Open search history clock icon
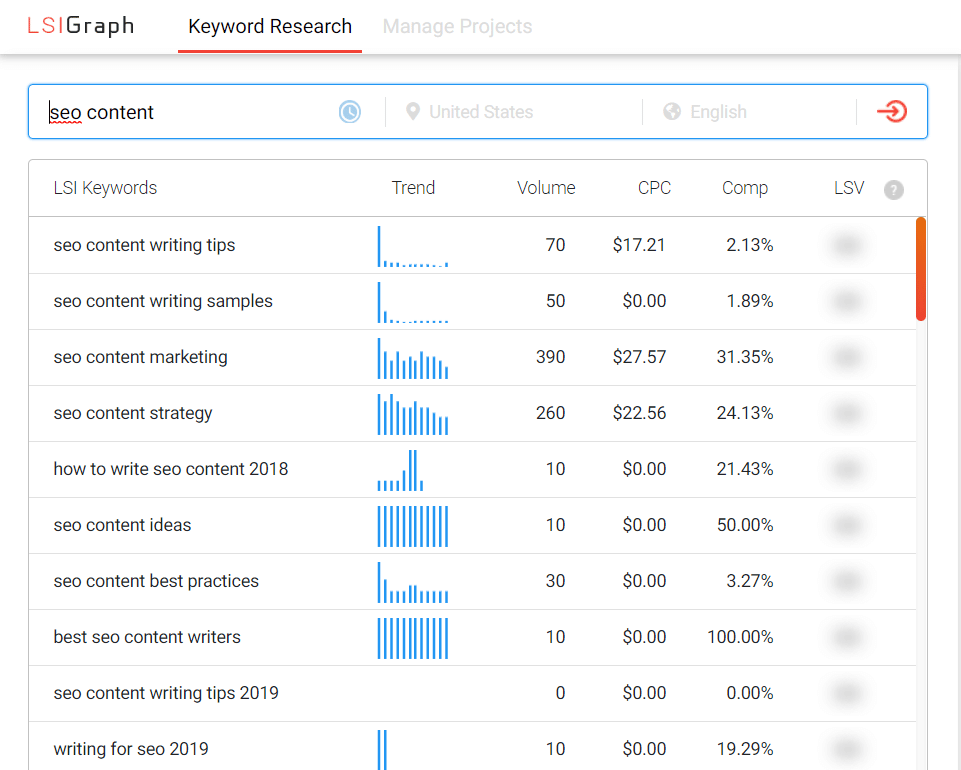961x770 pixels. click(350, 112)
